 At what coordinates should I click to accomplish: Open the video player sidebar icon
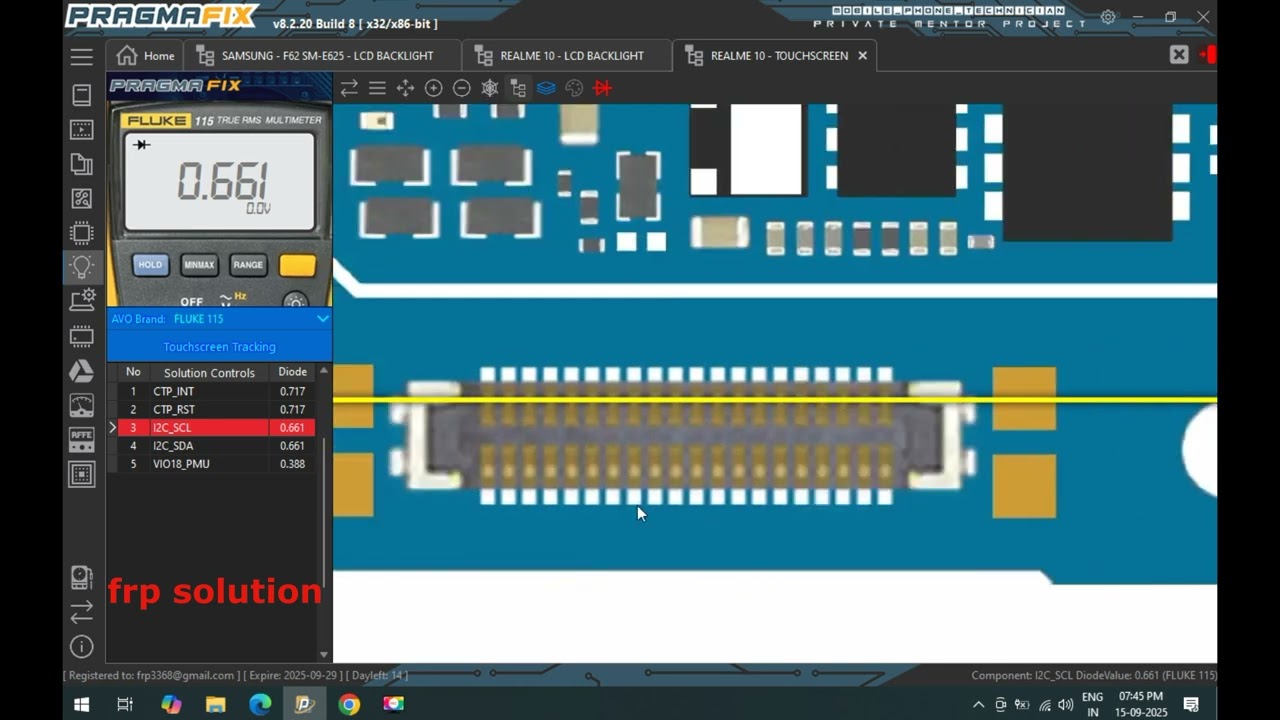coord(82,130)
